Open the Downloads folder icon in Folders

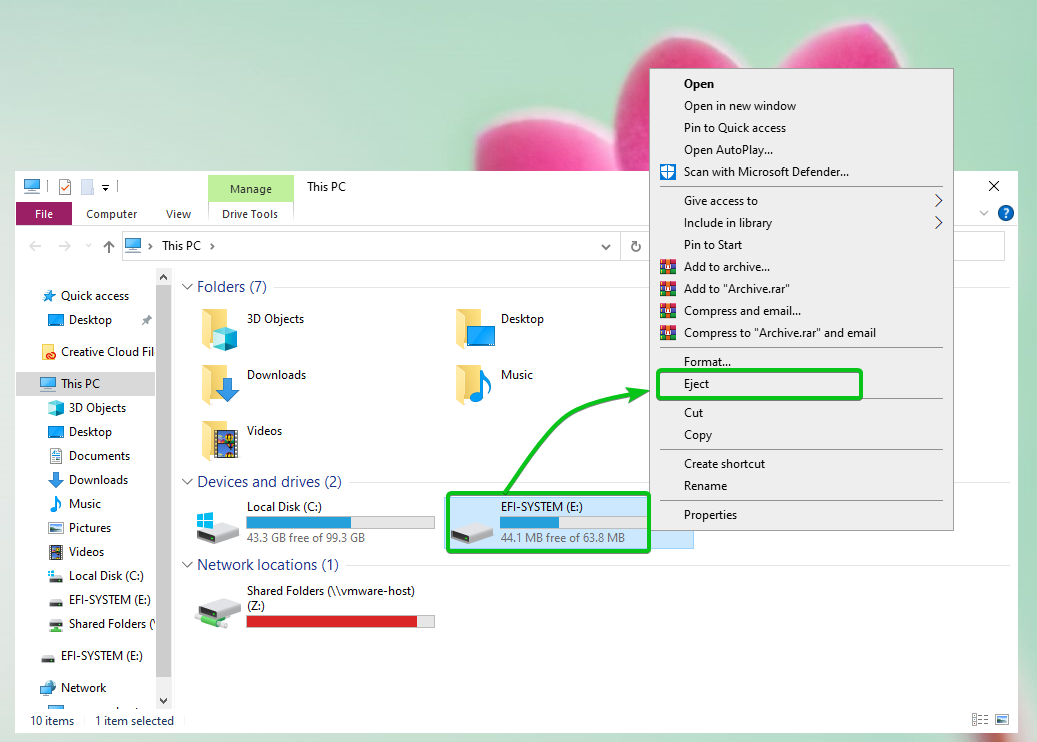point(220,383)
